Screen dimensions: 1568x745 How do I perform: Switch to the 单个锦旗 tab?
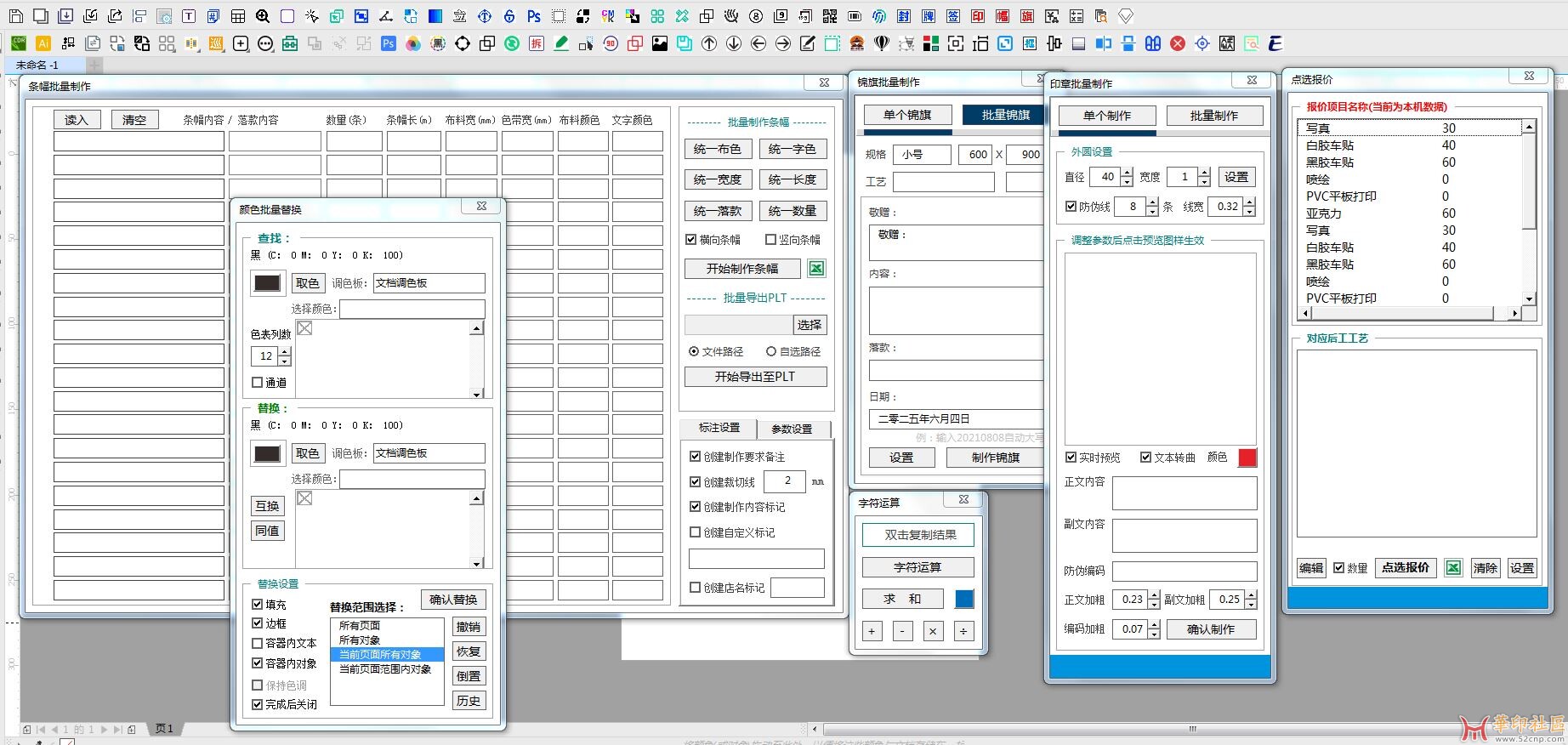tap(907, 115)
